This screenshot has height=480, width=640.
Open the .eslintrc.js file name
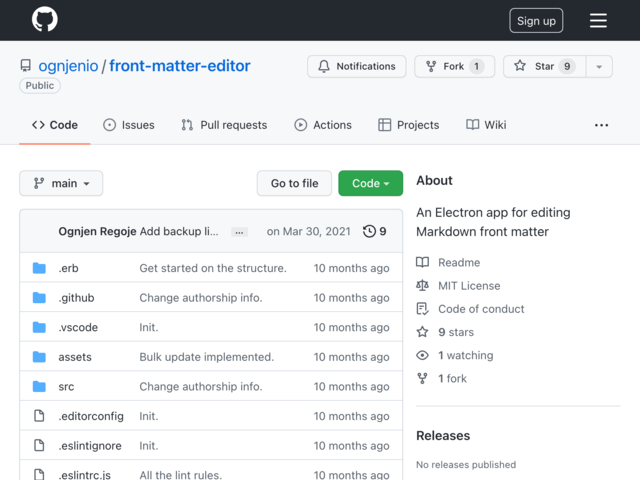tap(84, 475)
